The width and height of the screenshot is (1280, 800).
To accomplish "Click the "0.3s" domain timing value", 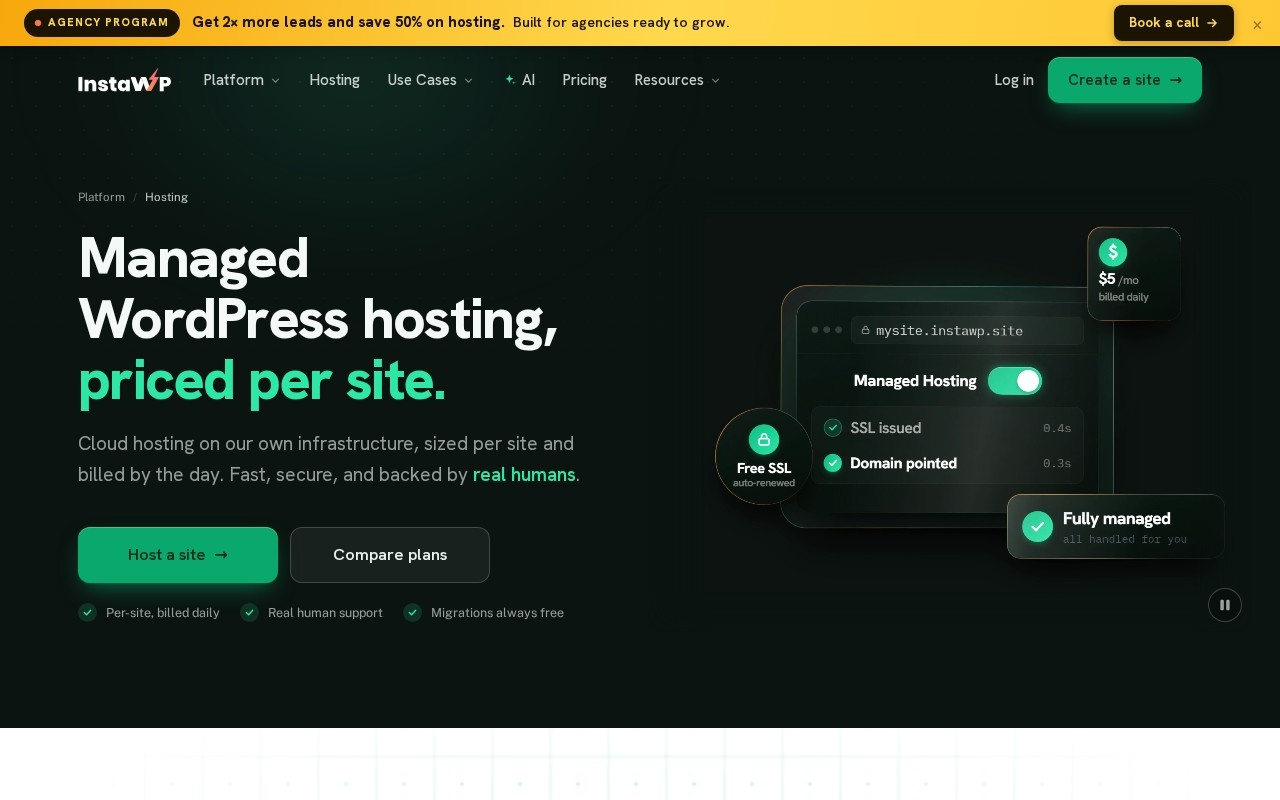I will tap(1057, 463).
